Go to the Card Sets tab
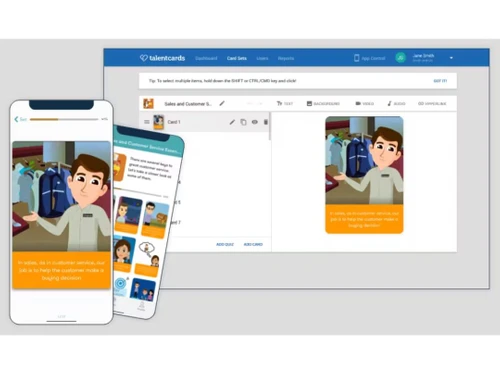This screenshot has height=375, width=500. [x=237, y=58]
